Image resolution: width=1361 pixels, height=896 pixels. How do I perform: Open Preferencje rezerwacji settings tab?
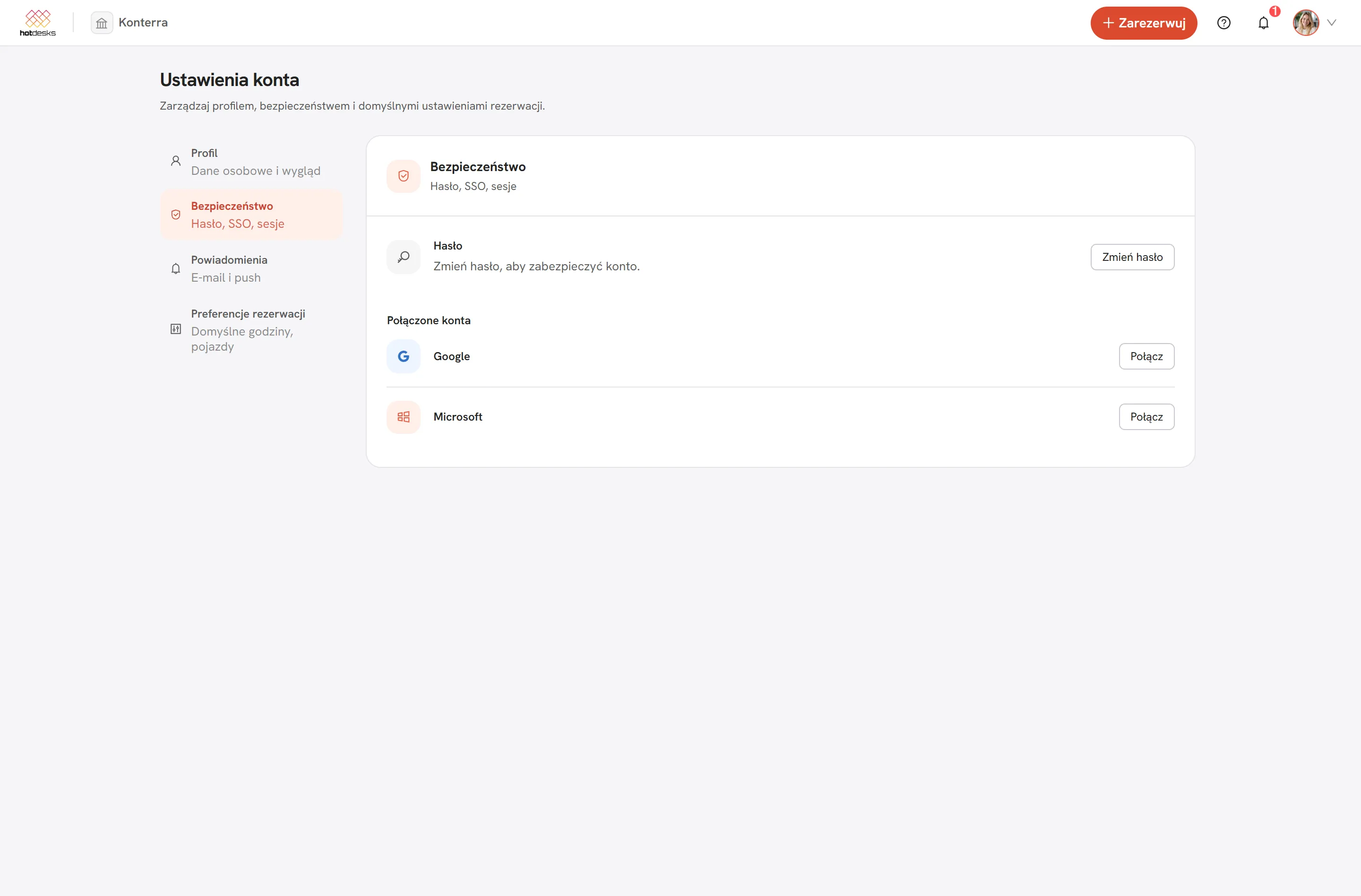click(251, 330)
